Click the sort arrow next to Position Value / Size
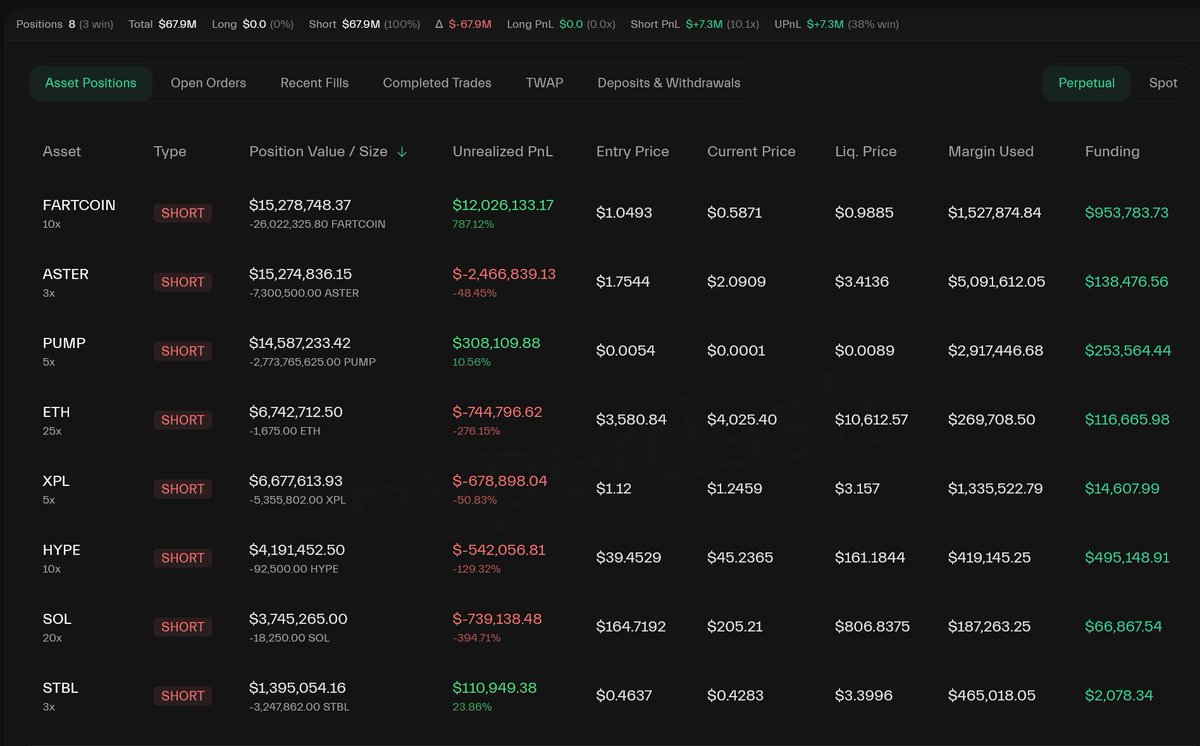 click(x=401, y=152)
